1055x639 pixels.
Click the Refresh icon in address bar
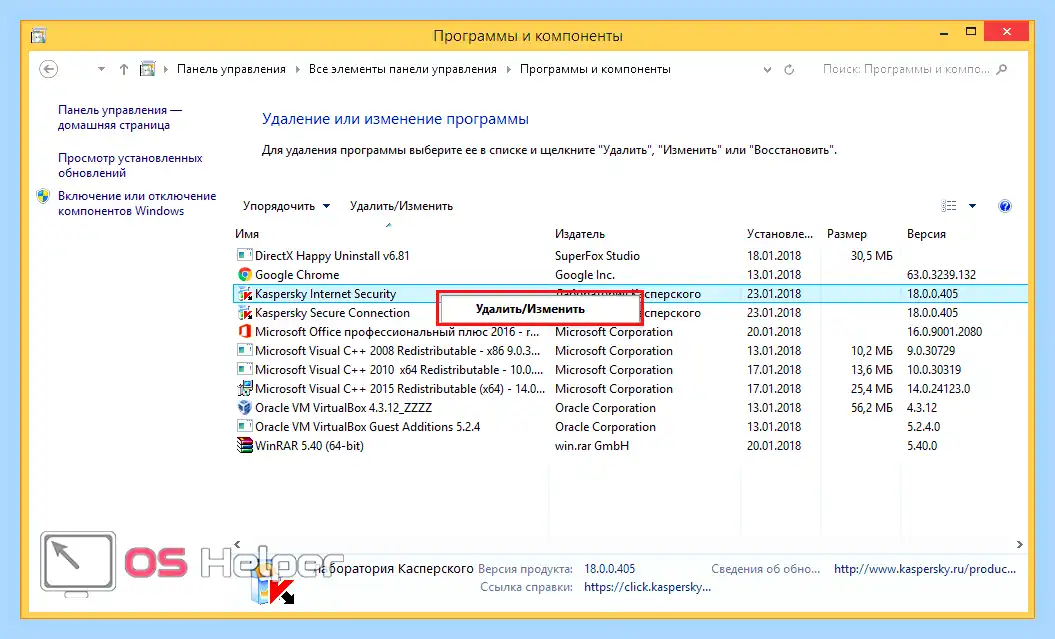click(x=789, y=69)
